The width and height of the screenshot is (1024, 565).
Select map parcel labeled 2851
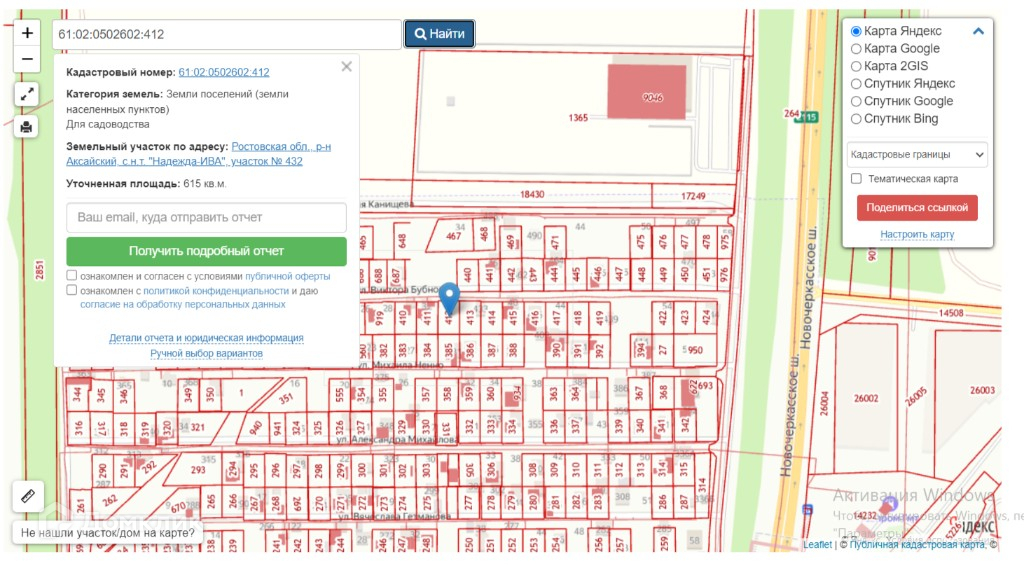click(x=39, y=270)
